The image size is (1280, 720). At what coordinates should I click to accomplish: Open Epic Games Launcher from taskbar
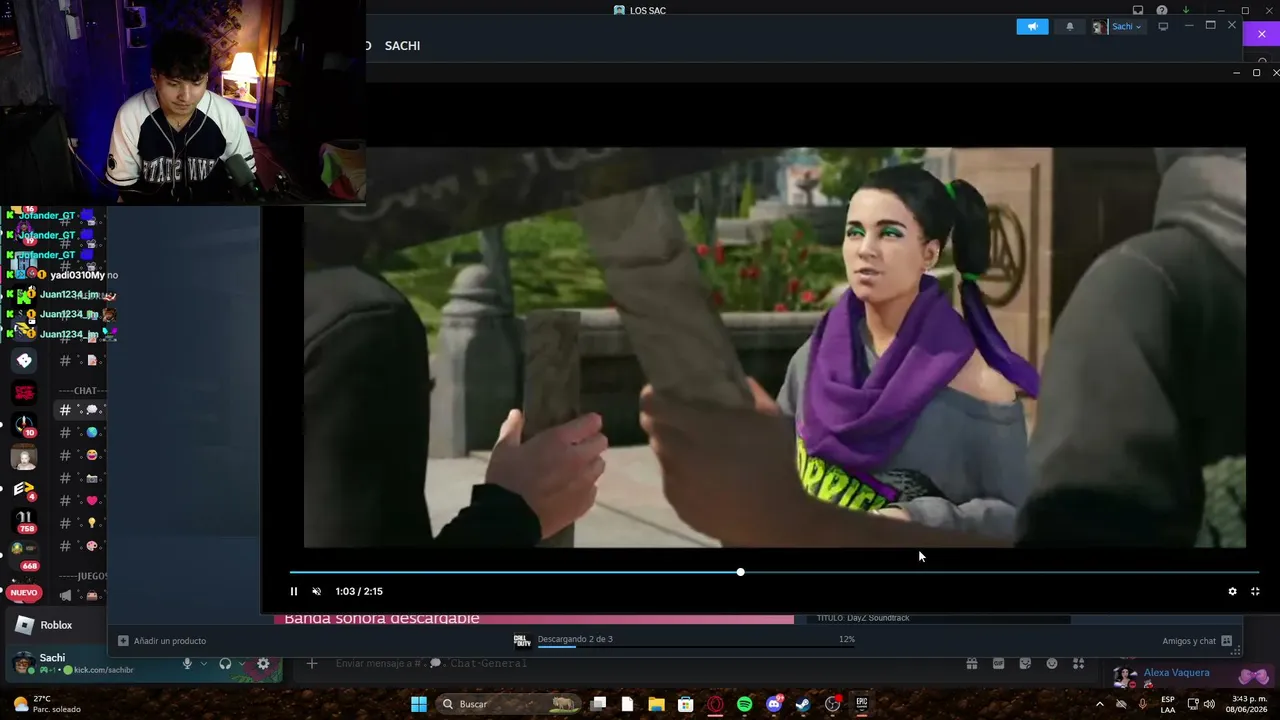(861, 704)
